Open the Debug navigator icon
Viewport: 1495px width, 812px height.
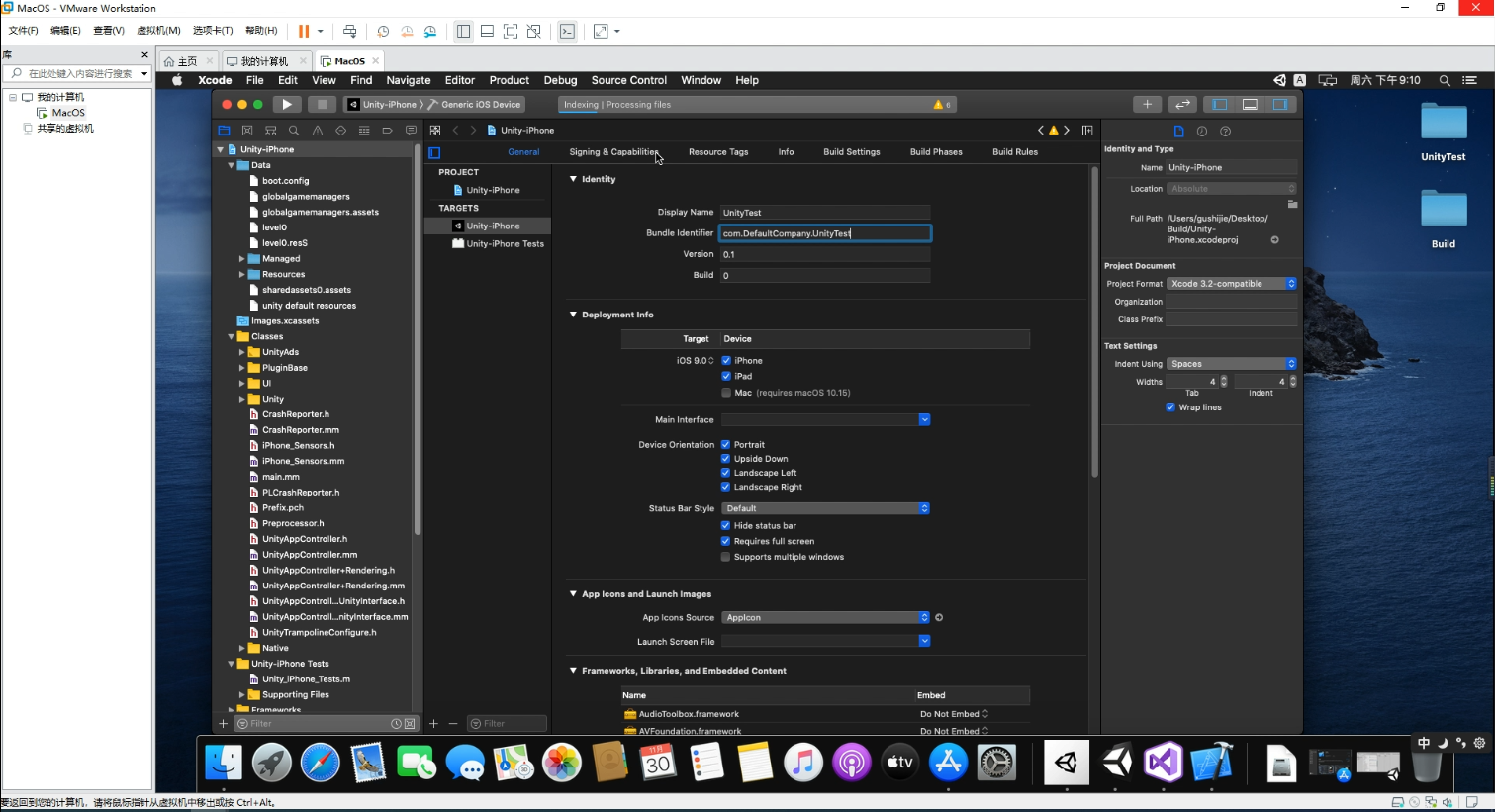pos(364,131)
